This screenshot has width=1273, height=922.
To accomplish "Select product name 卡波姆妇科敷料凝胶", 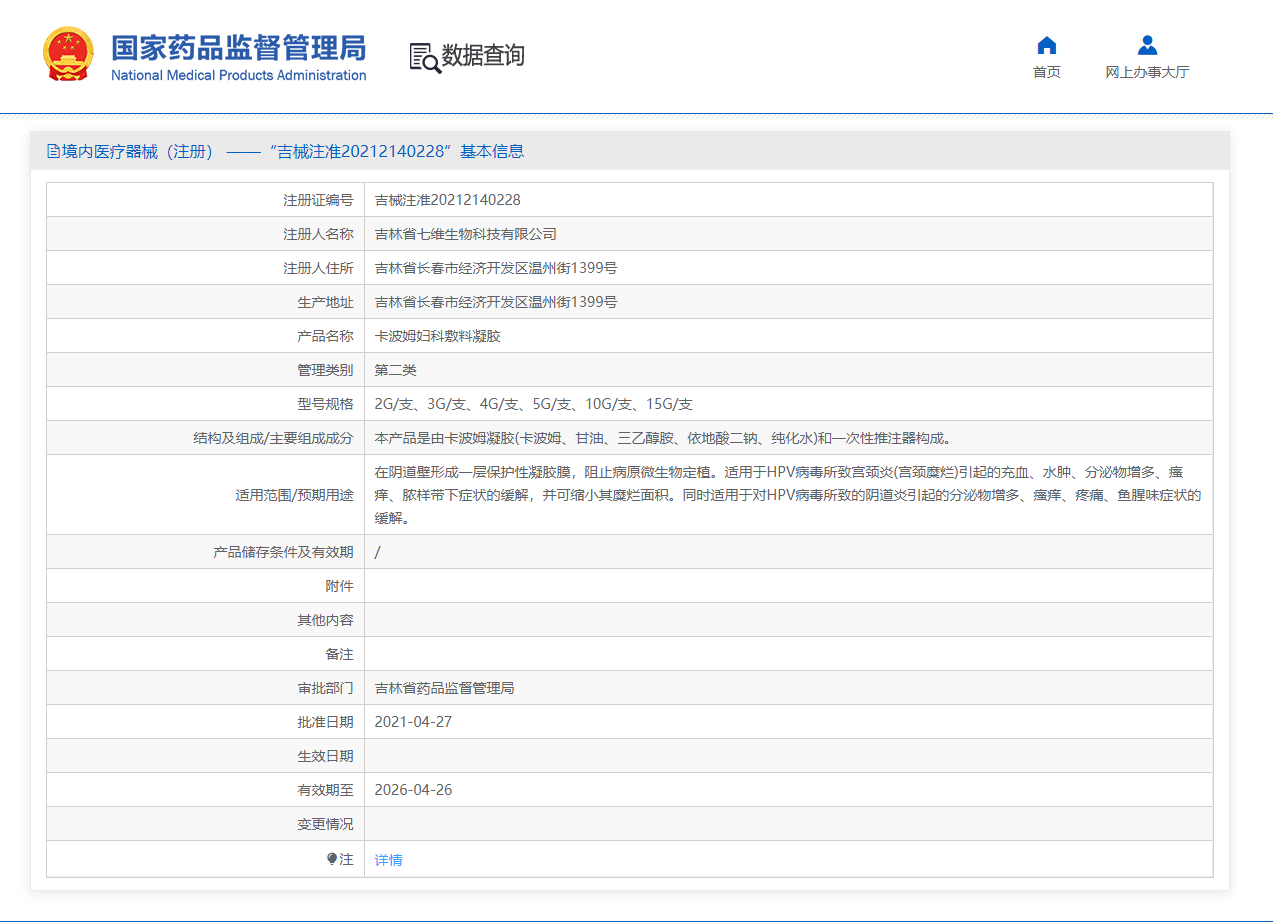I will click(437, 336).
